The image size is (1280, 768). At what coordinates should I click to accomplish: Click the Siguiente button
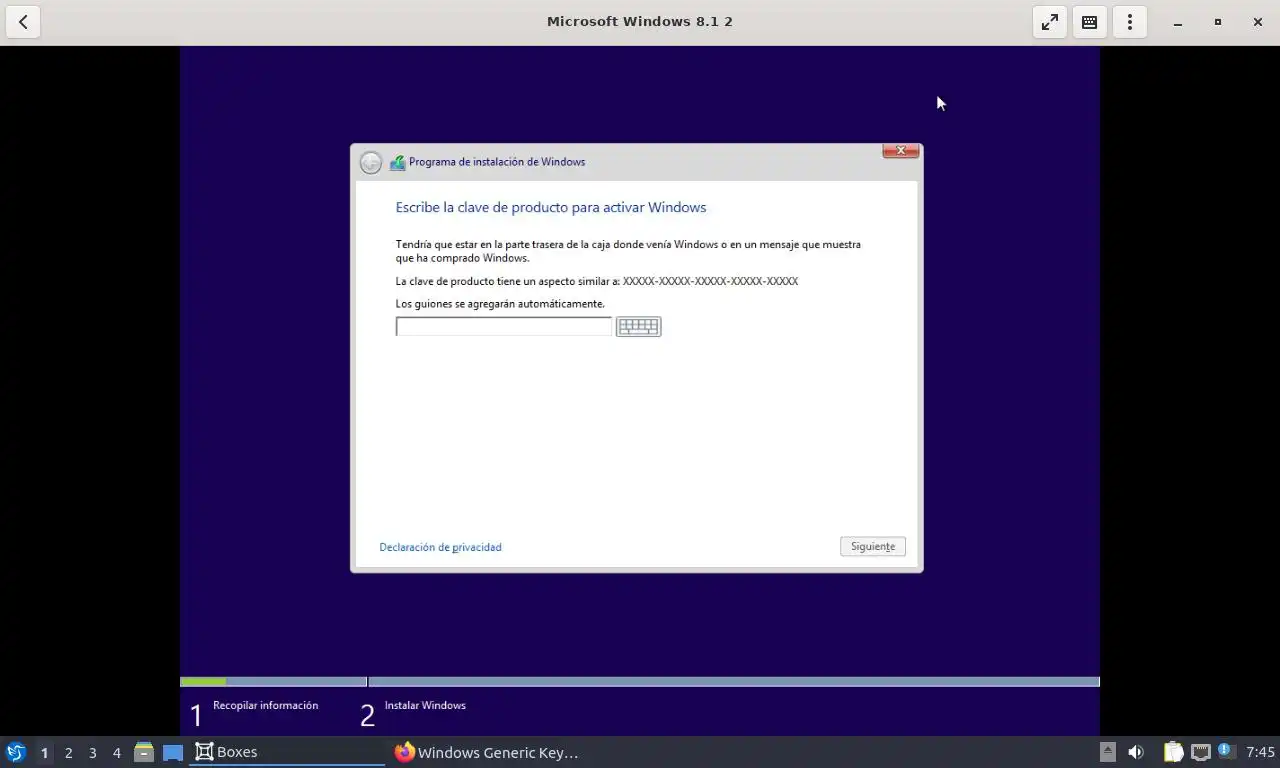873,546
